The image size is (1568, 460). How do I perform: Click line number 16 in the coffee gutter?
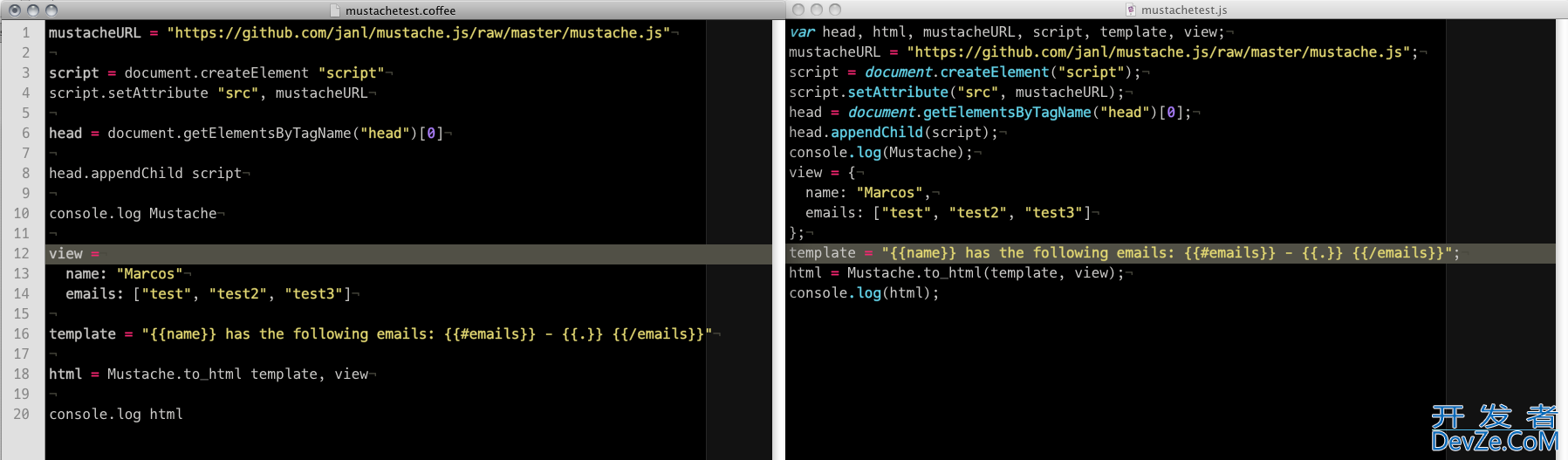(x=22, y=334)
